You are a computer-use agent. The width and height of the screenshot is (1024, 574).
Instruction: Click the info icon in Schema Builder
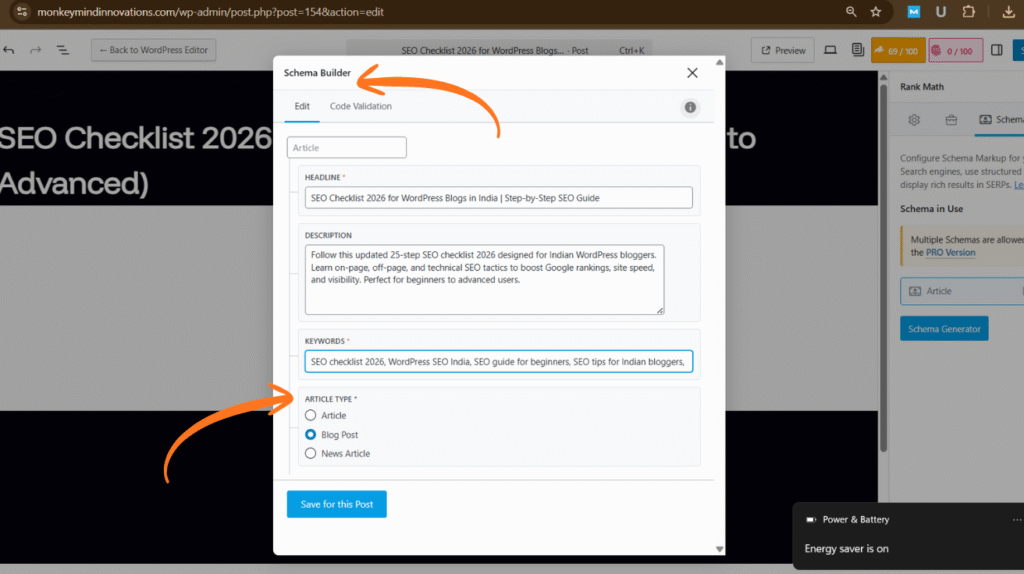690,107
